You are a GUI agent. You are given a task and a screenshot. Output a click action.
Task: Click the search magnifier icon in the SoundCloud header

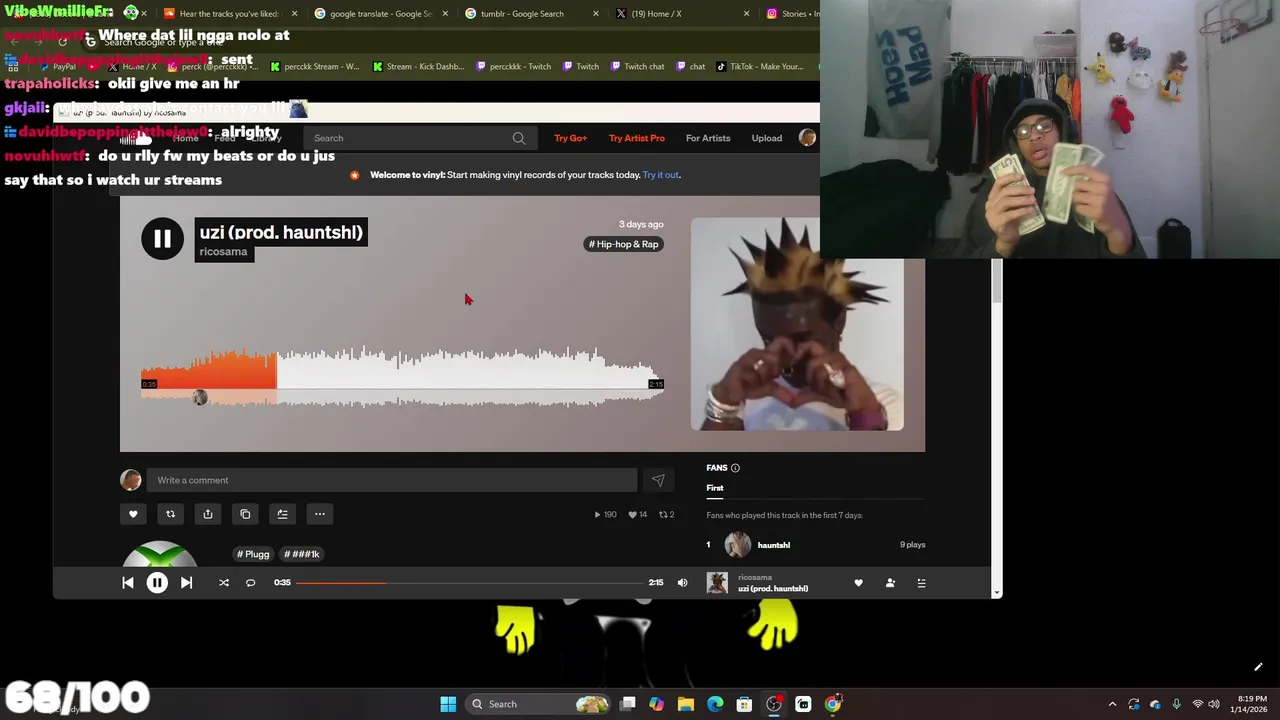(519, 138)
